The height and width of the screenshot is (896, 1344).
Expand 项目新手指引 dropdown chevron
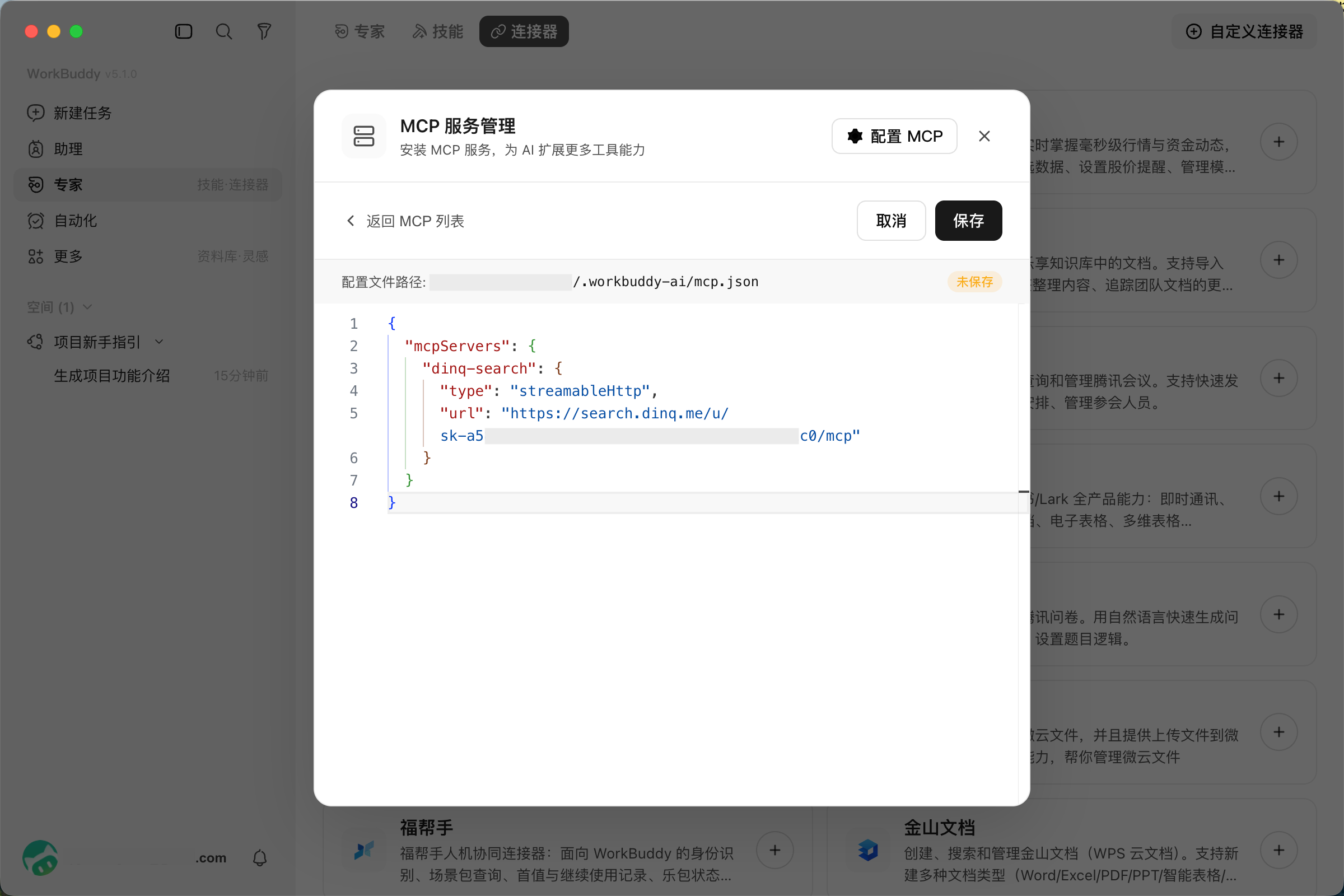coord(160,342)
